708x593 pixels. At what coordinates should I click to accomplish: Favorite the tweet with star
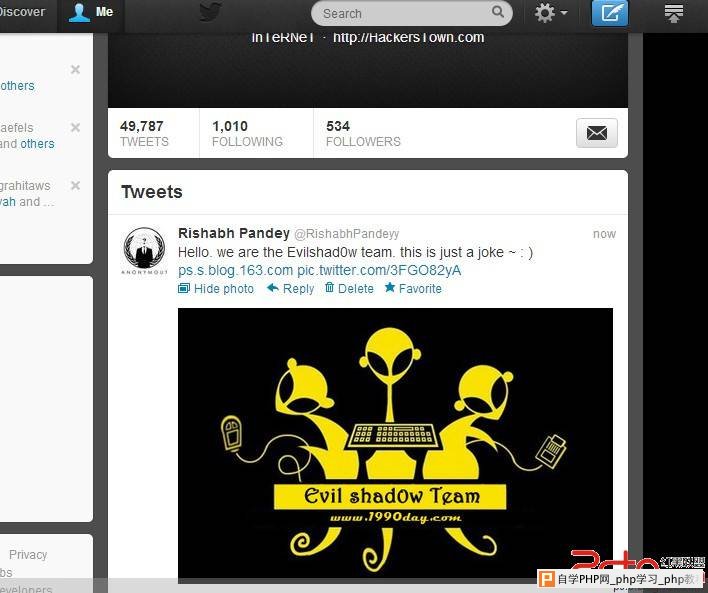coord(413,289)
